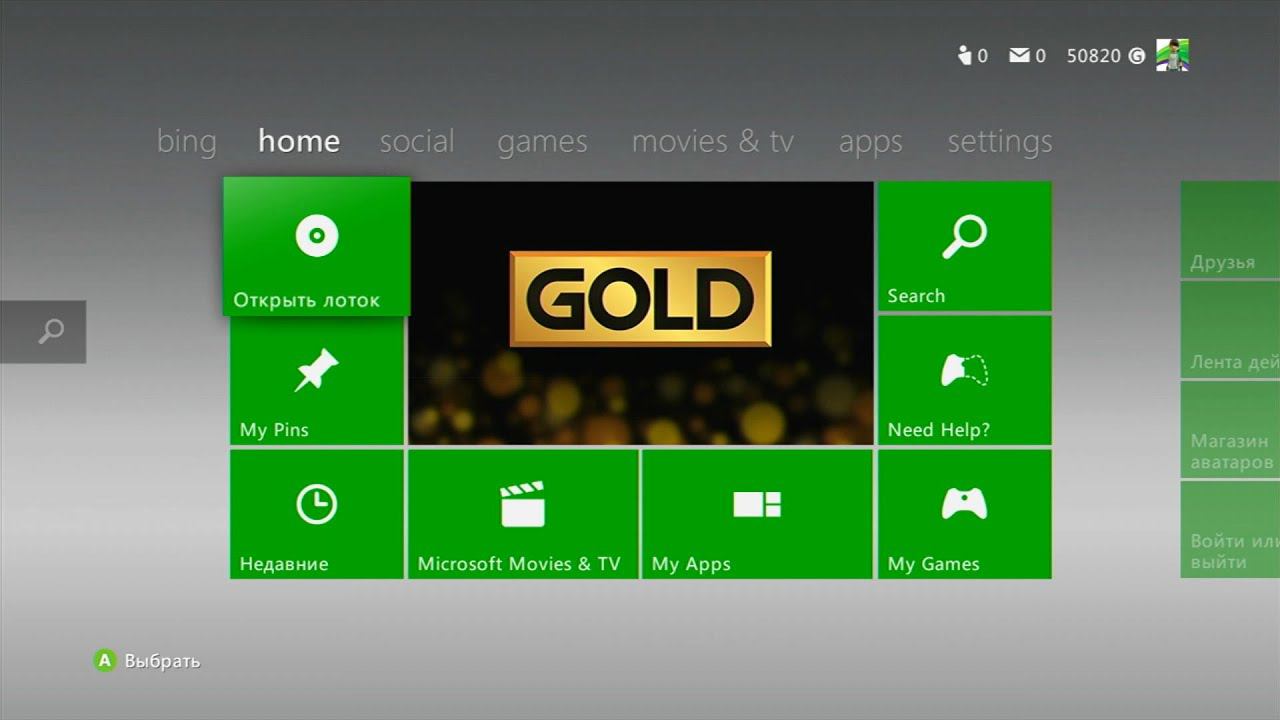Switch to the social tab
Viewport: 1280px width, 720px height.
417,141
